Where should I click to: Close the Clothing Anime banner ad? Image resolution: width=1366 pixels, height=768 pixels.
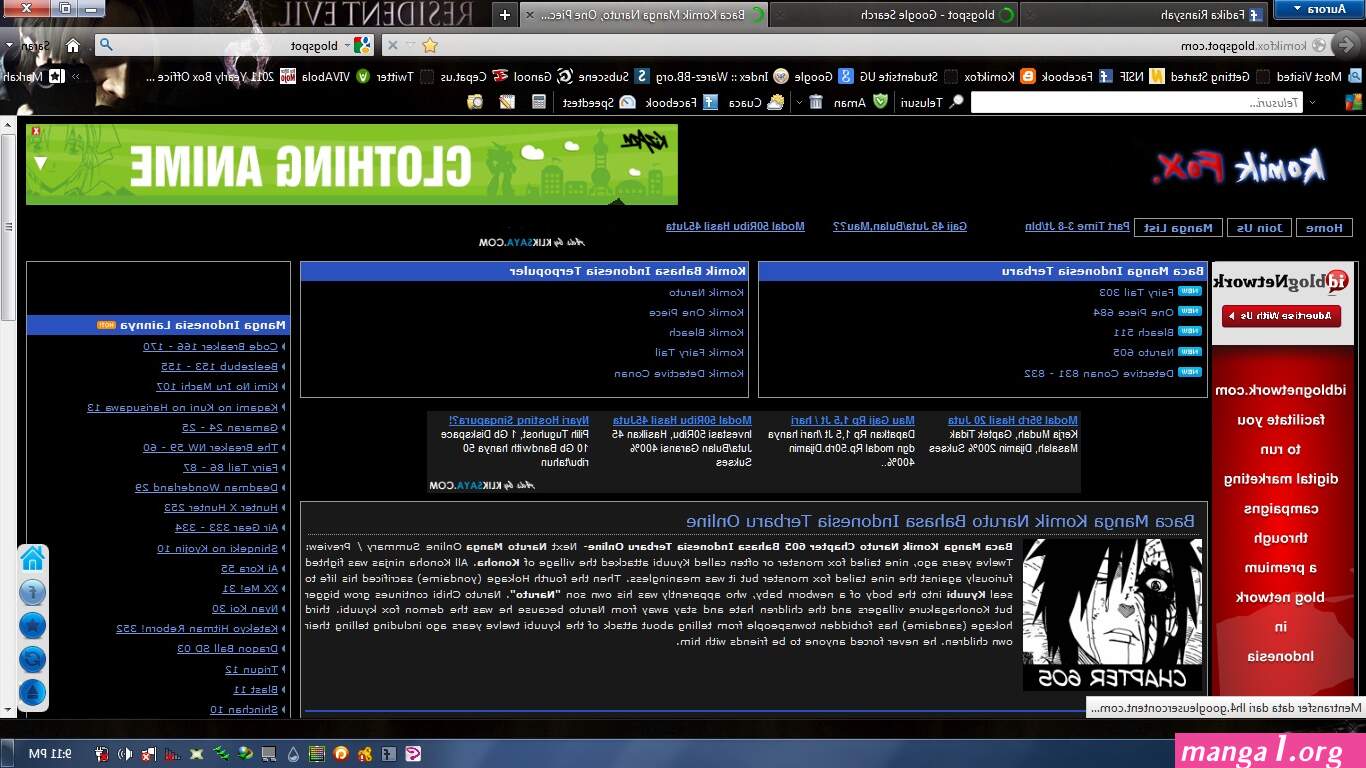(35, 131)
